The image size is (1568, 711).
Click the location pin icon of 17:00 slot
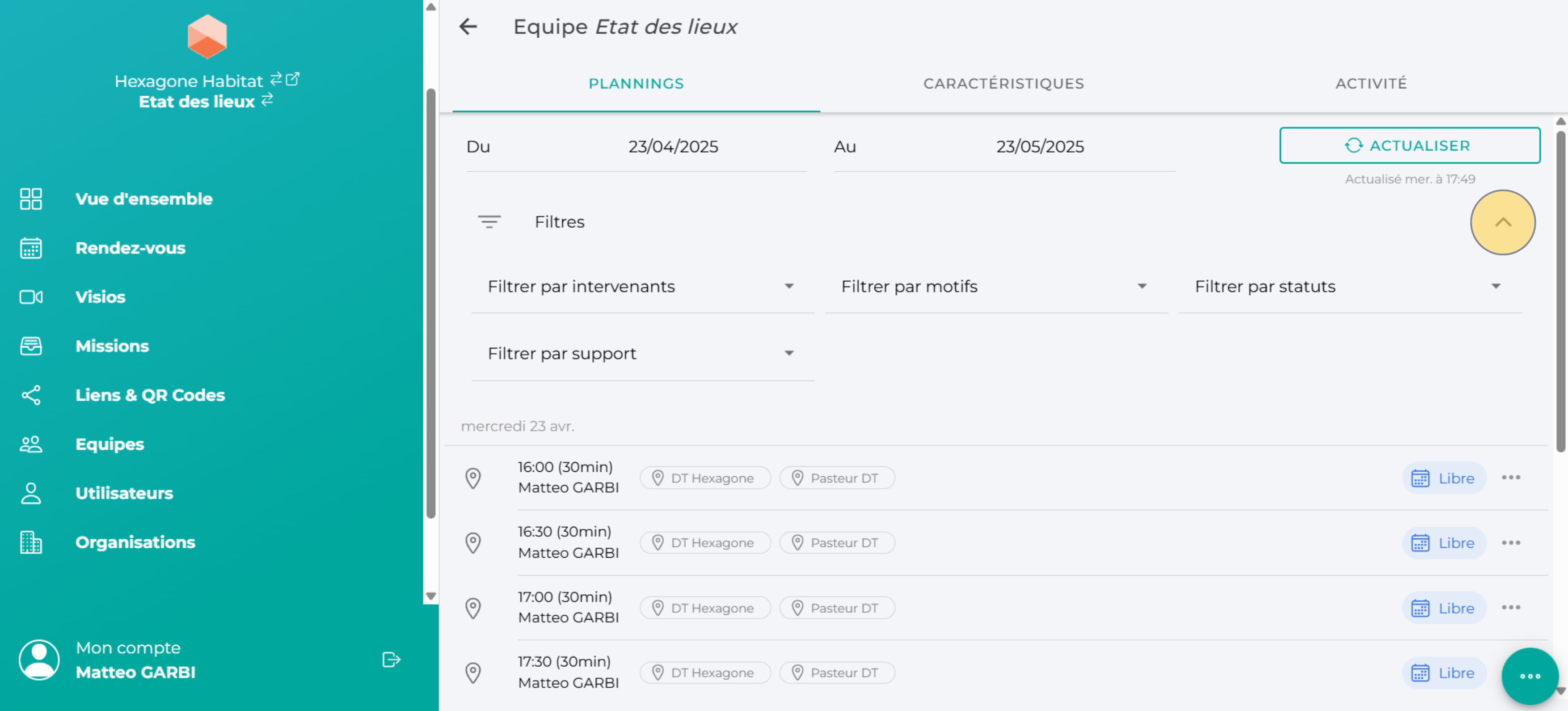(473, 608)
